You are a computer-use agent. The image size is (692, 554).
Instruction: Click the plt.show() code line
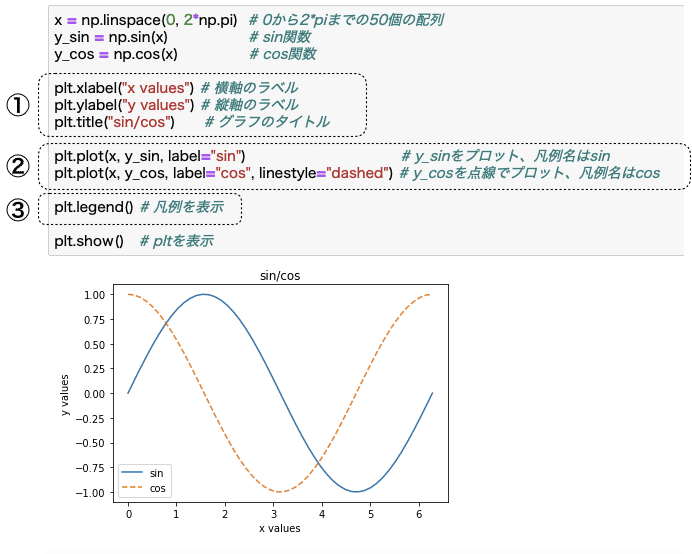[89, 241]
